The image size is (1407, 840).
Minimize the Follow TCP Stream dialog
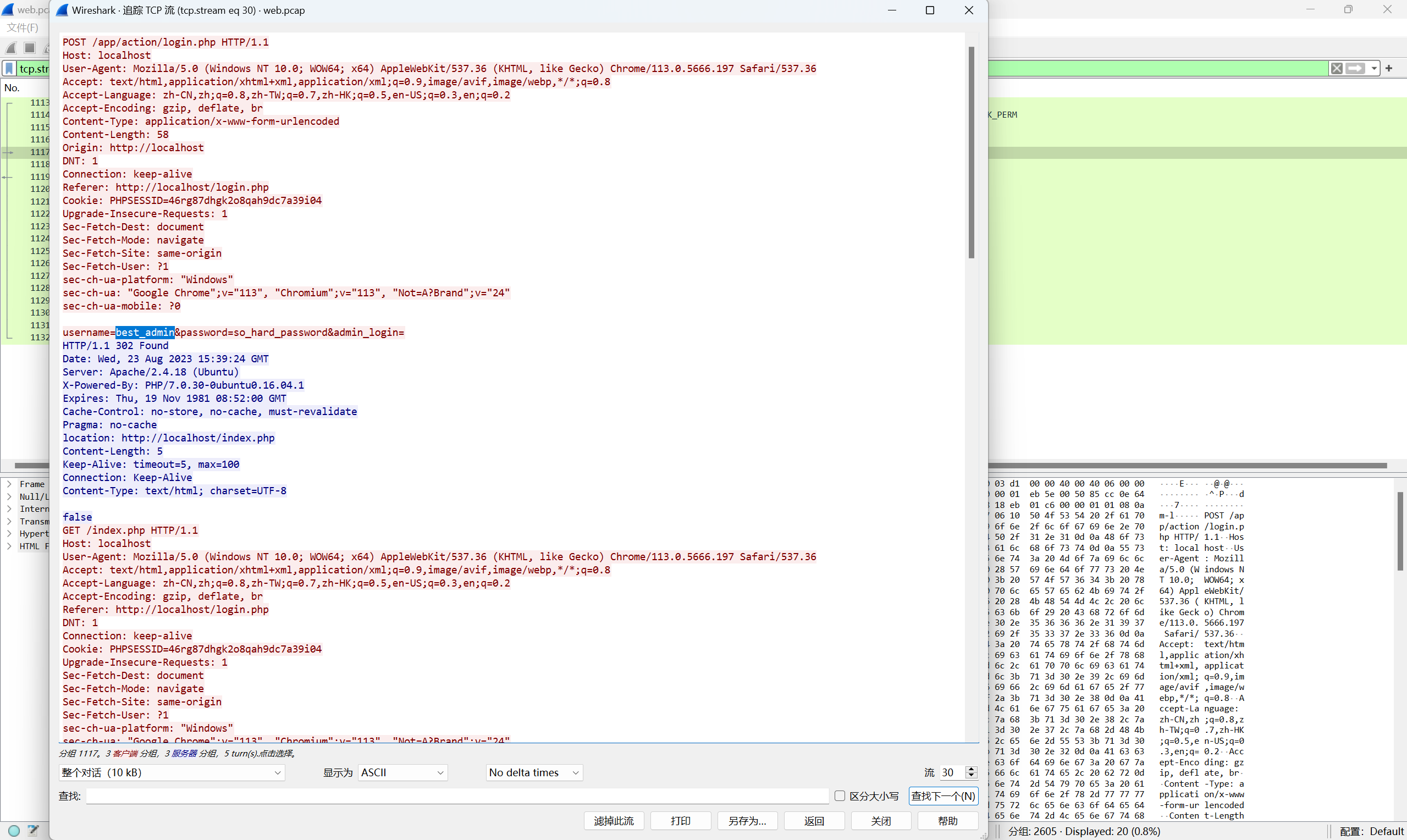(892, 10)
